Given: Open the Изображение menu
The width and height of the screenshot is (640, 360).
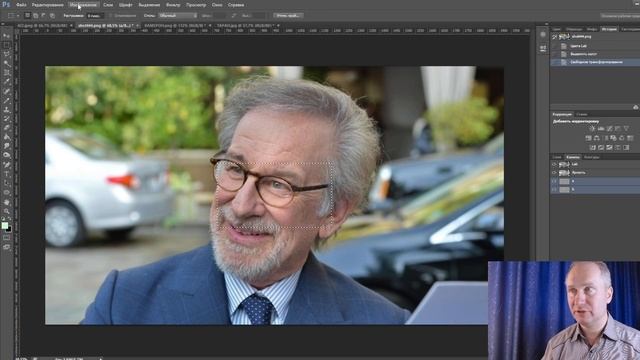Looking at the screenshot, I should (x=83, y=5).
